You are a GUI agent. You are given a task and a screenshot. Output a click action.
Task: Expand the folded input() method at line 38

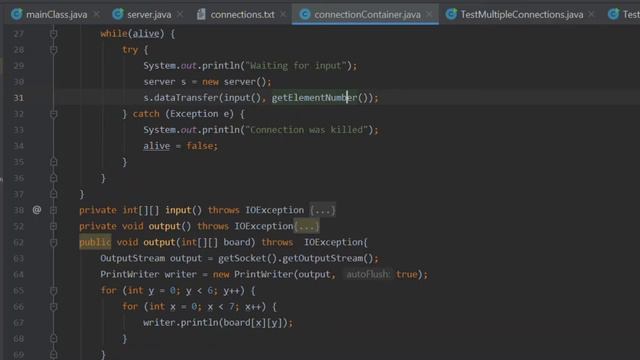click(x=53, y=210)
